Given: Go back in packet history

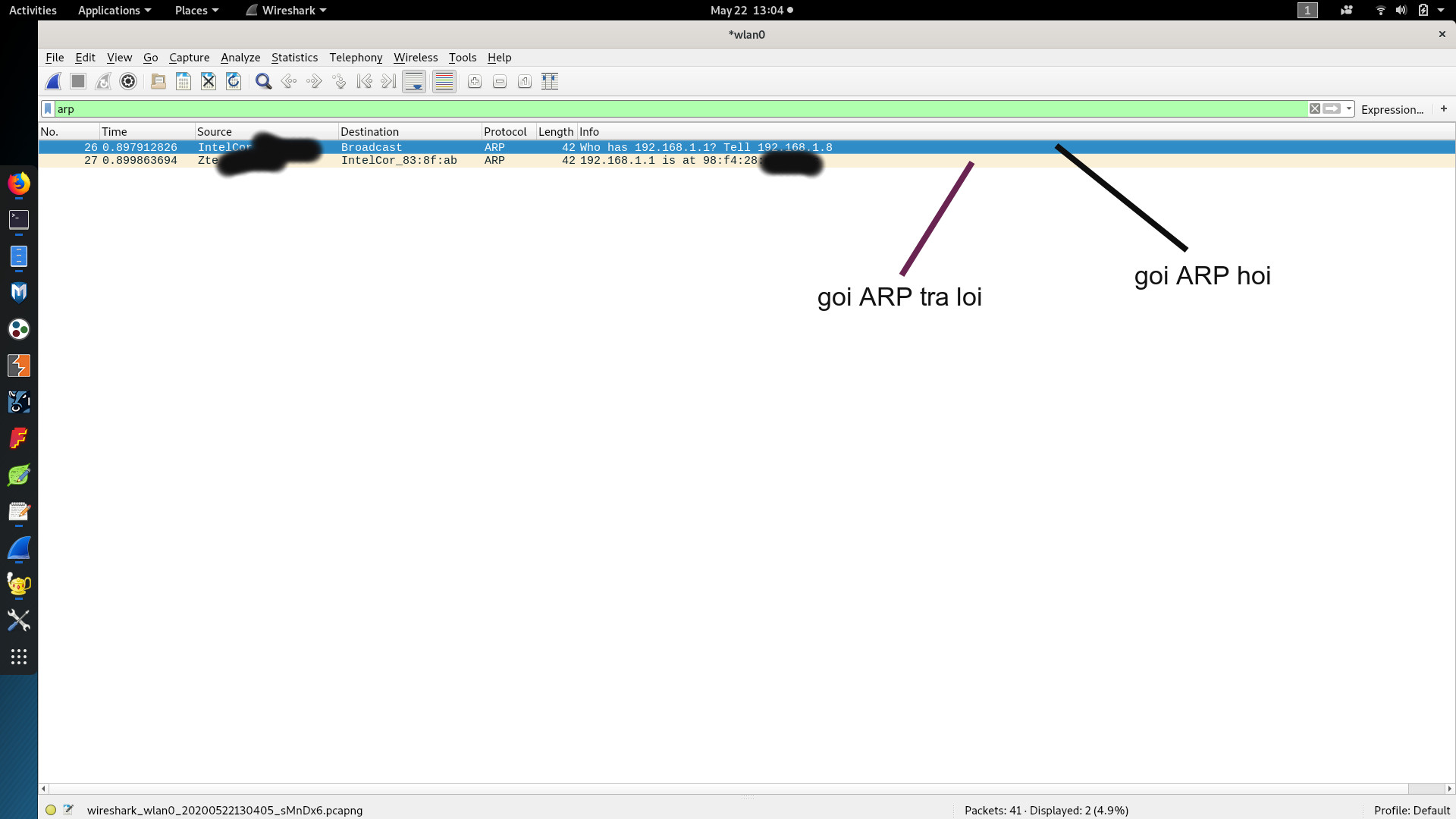Looking at the screenshot, I should point(288,81).
